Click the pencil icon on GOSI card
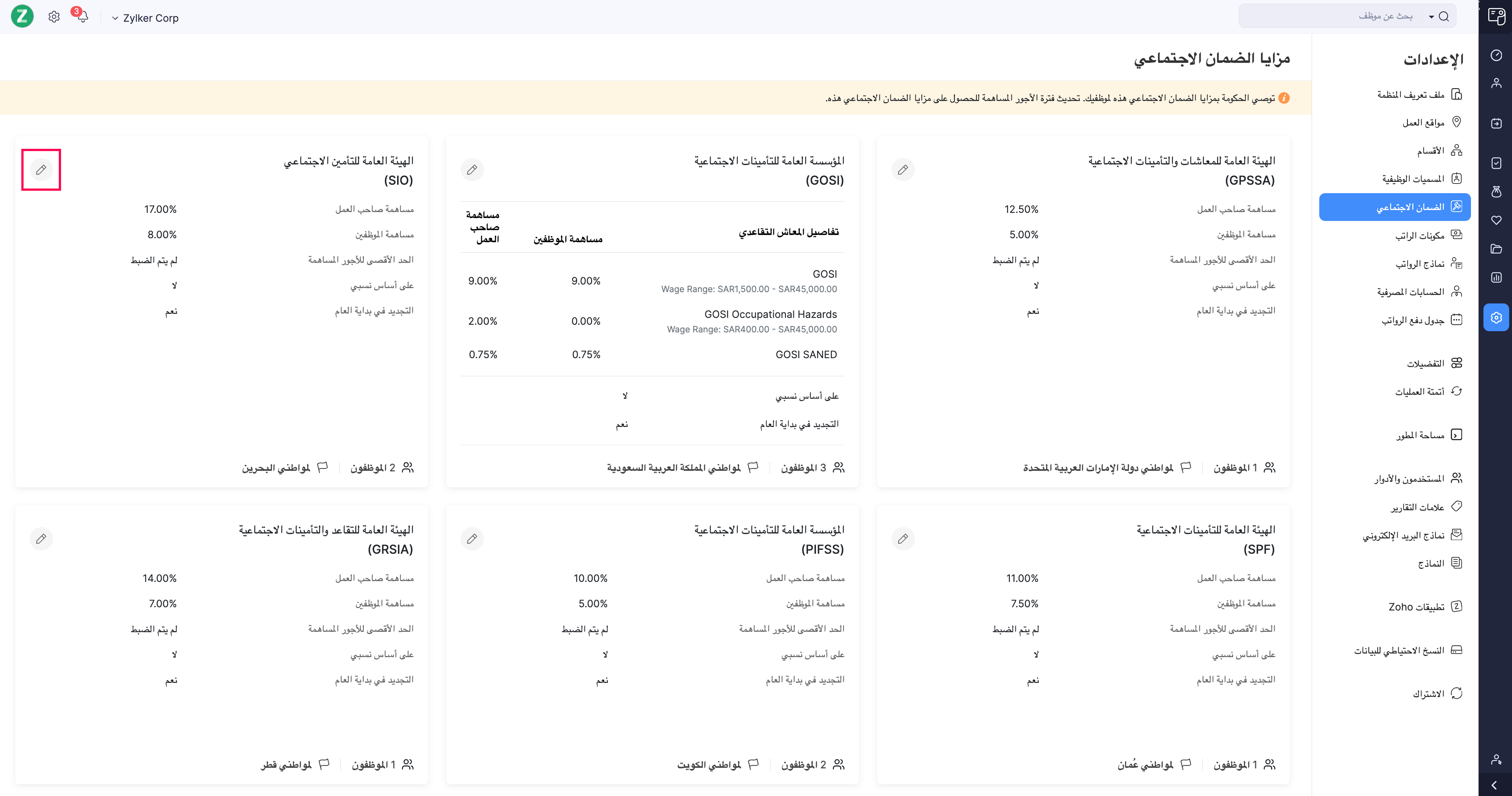 point(472,170)
